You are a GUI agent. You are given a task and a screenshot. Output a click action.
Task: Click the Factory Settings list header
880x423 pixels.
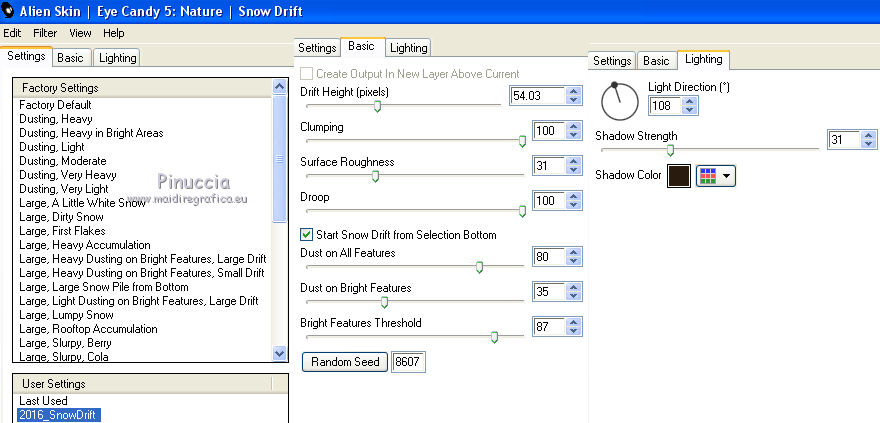143,88
